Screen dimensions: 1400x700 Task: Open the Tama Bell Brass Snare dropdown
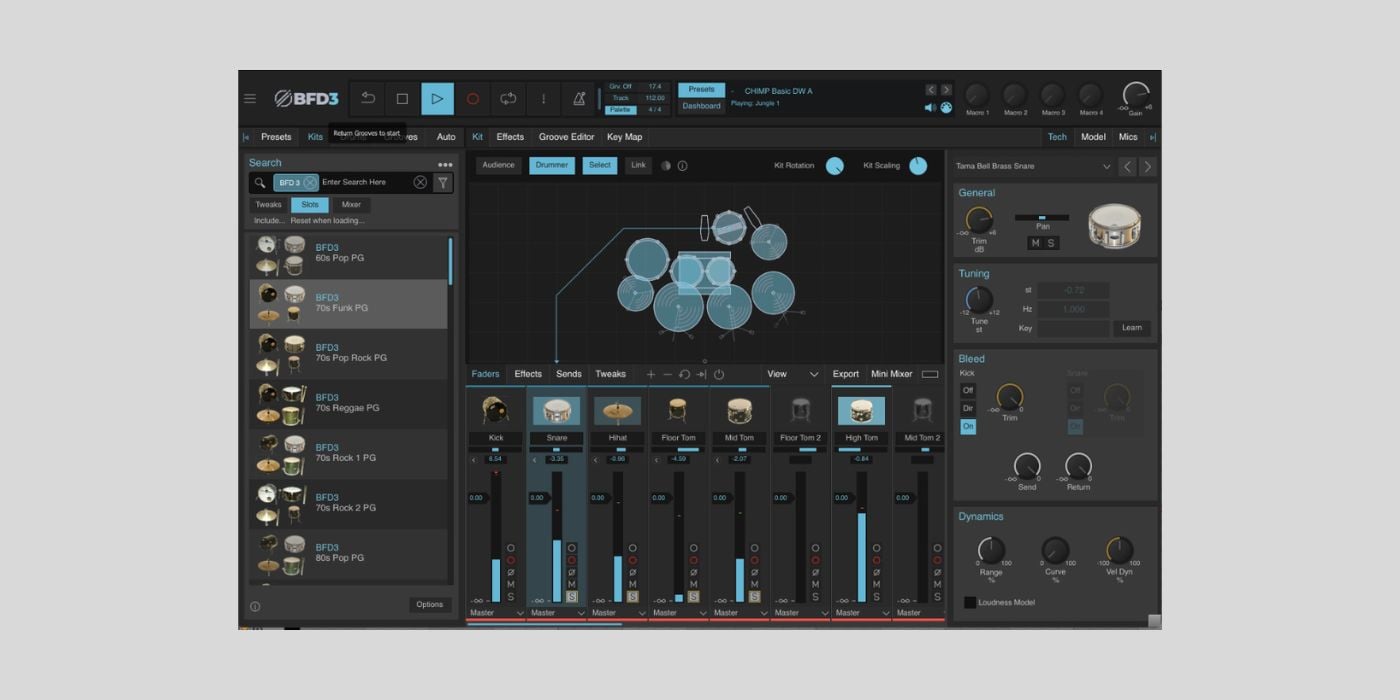click(1106, 167)
